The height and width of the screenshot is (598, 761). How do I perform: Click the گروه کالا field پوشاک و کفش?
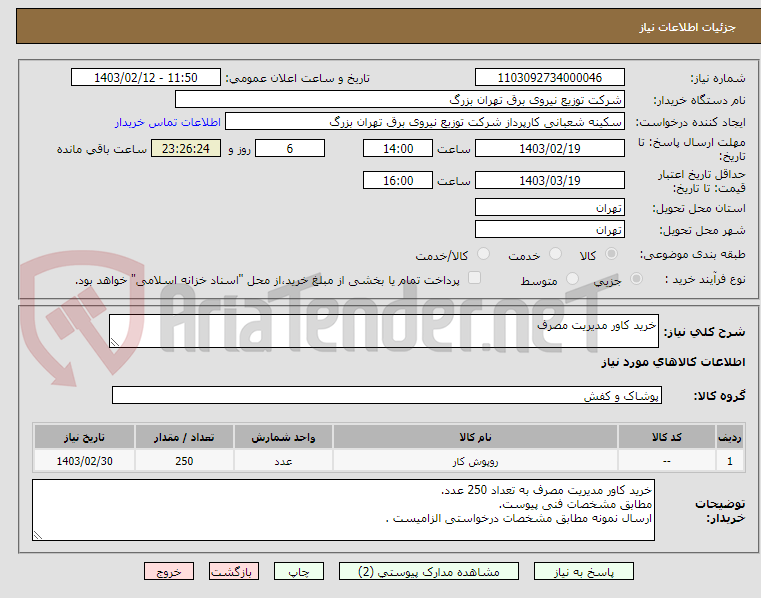[x=386, y=396]
